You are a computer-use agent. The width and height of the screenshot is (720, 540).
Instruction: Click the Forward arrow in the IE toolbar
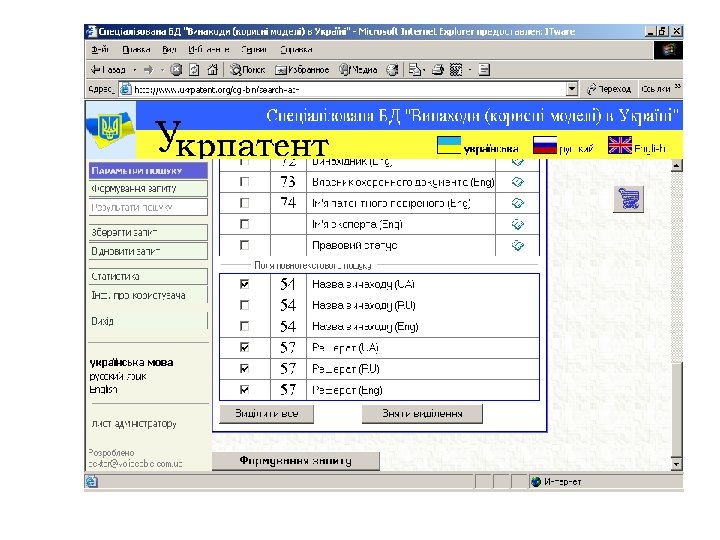tap(148, 70)
